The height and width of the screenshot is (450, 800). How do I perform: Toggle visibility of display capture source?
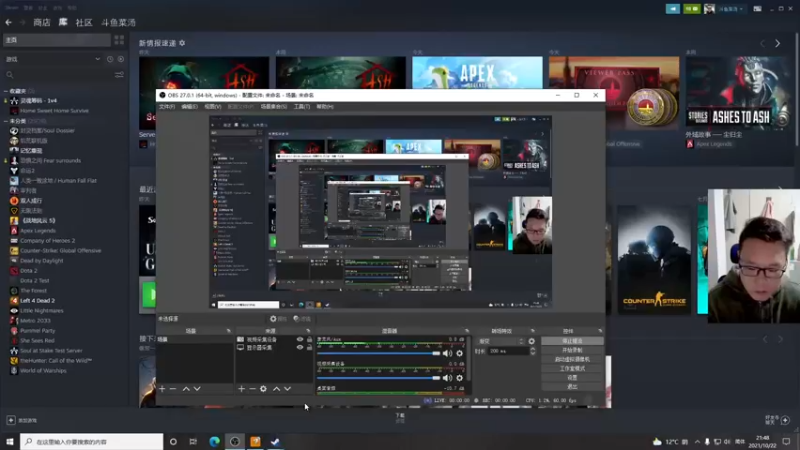300,347
